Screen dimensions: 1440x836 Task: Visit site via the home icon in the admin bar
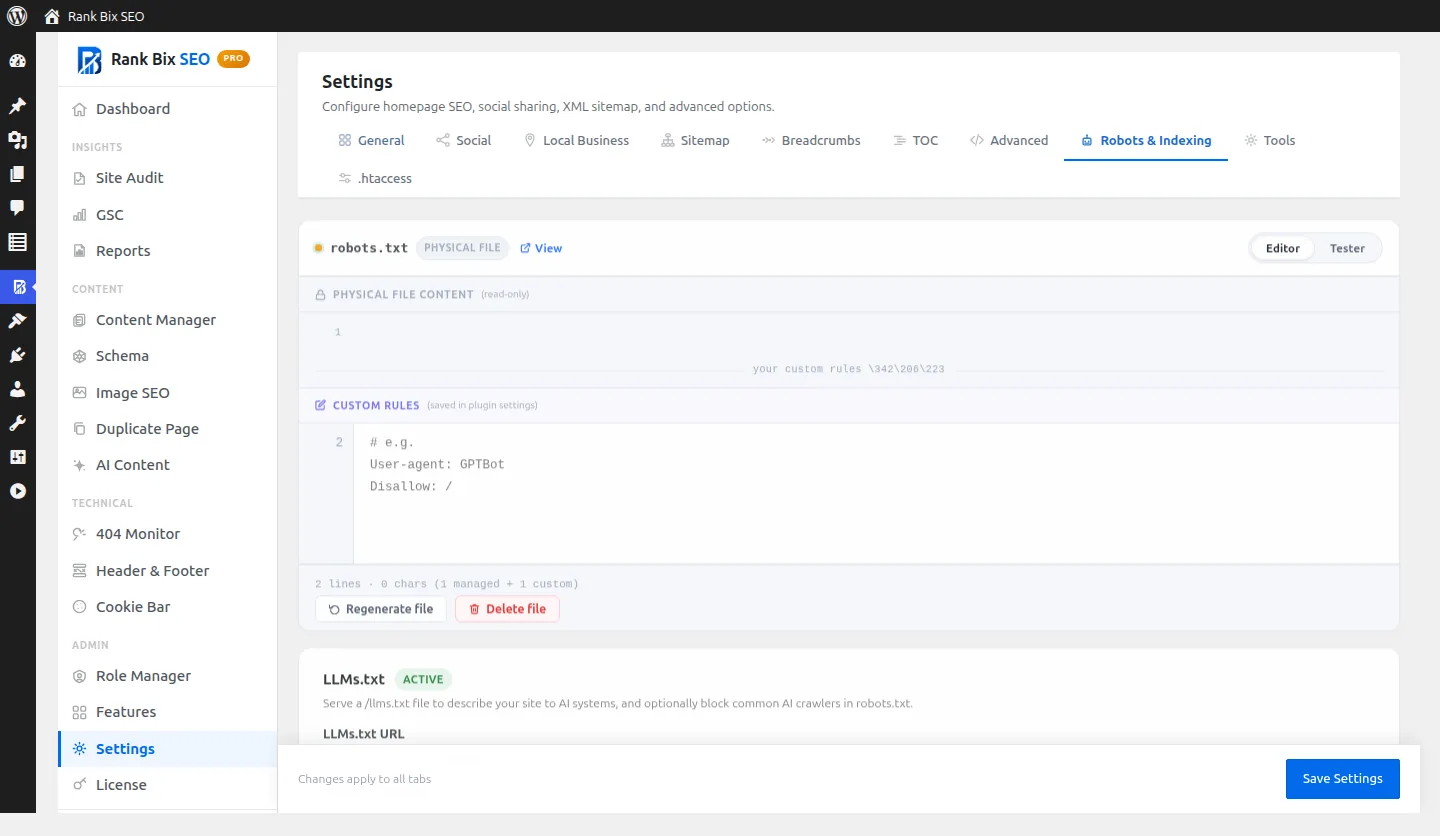click(x=52, y=16)
